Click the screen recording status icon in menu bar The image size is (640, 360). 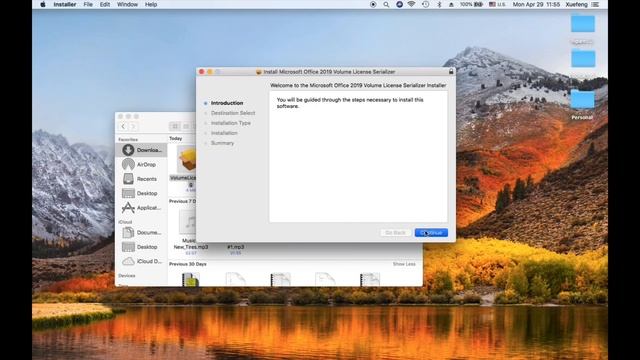pyautogui.click(x=373, y=4)
